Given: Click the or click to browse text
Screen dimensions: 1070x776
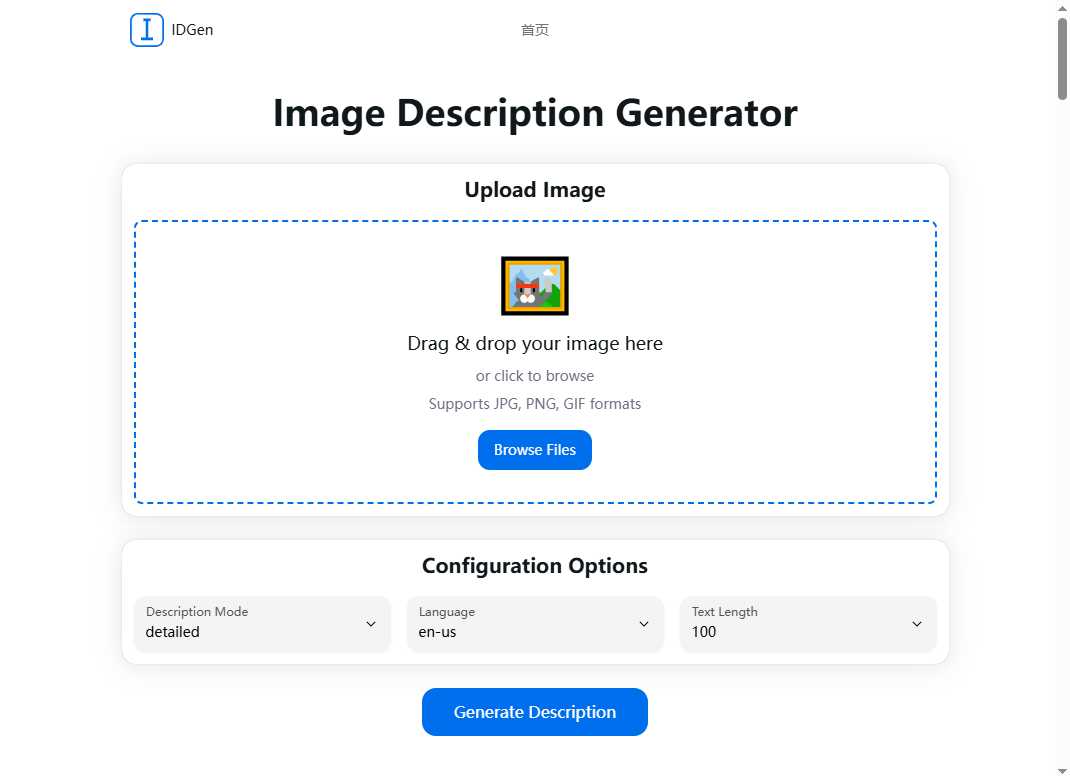Looking at the screenshot, I should (534, 375).
